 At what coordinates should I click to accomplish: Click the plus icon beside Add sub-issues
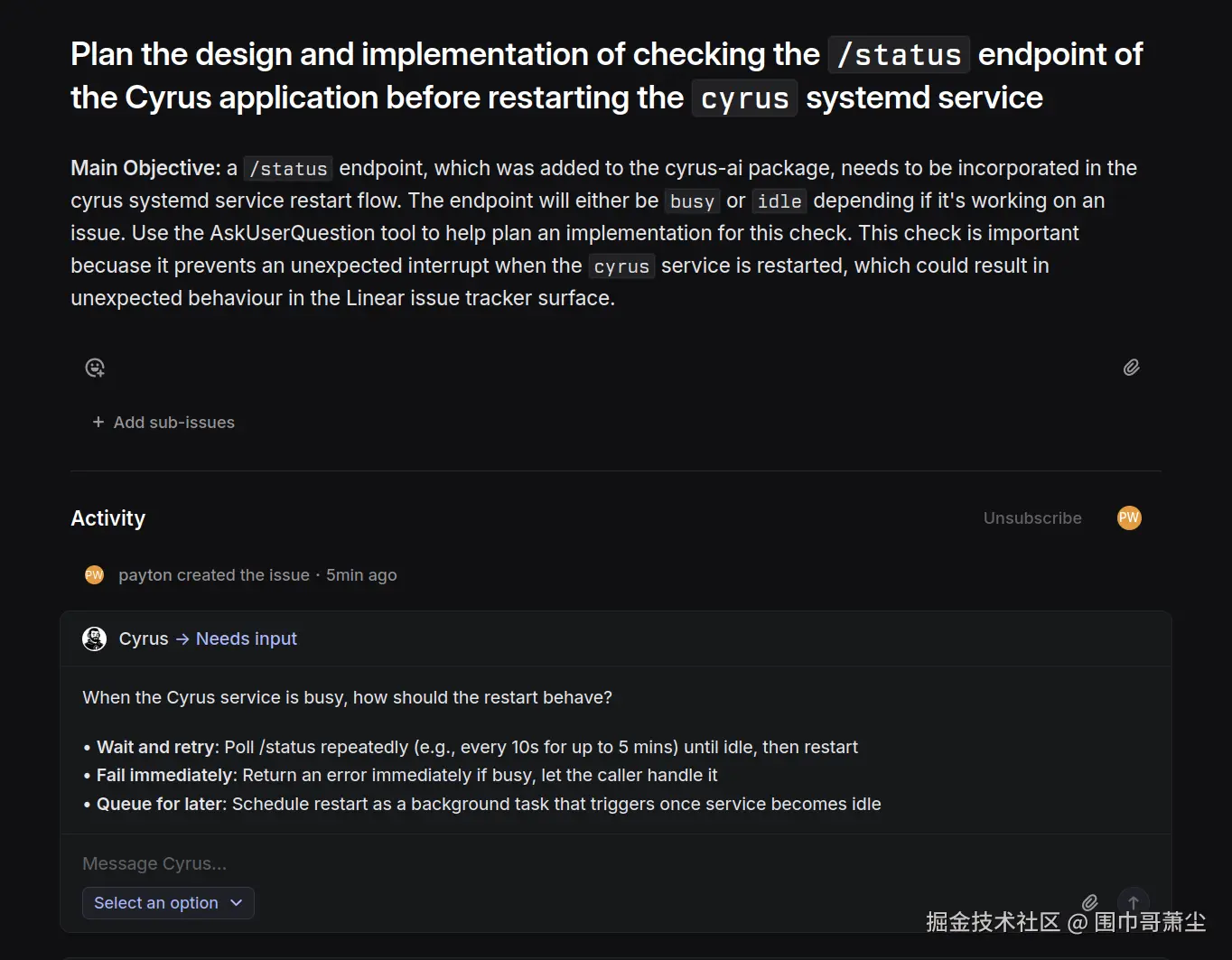(x=98, y=422)
